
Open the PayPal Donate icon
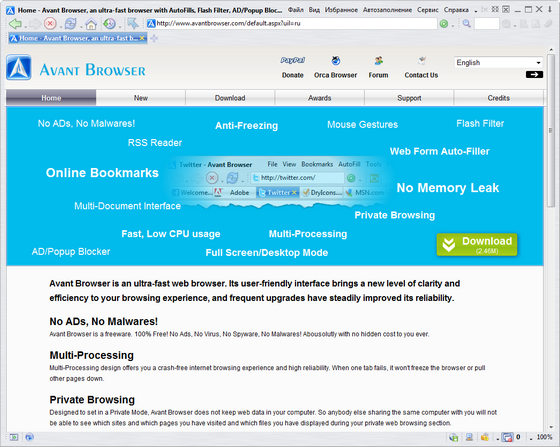[292, 60]
